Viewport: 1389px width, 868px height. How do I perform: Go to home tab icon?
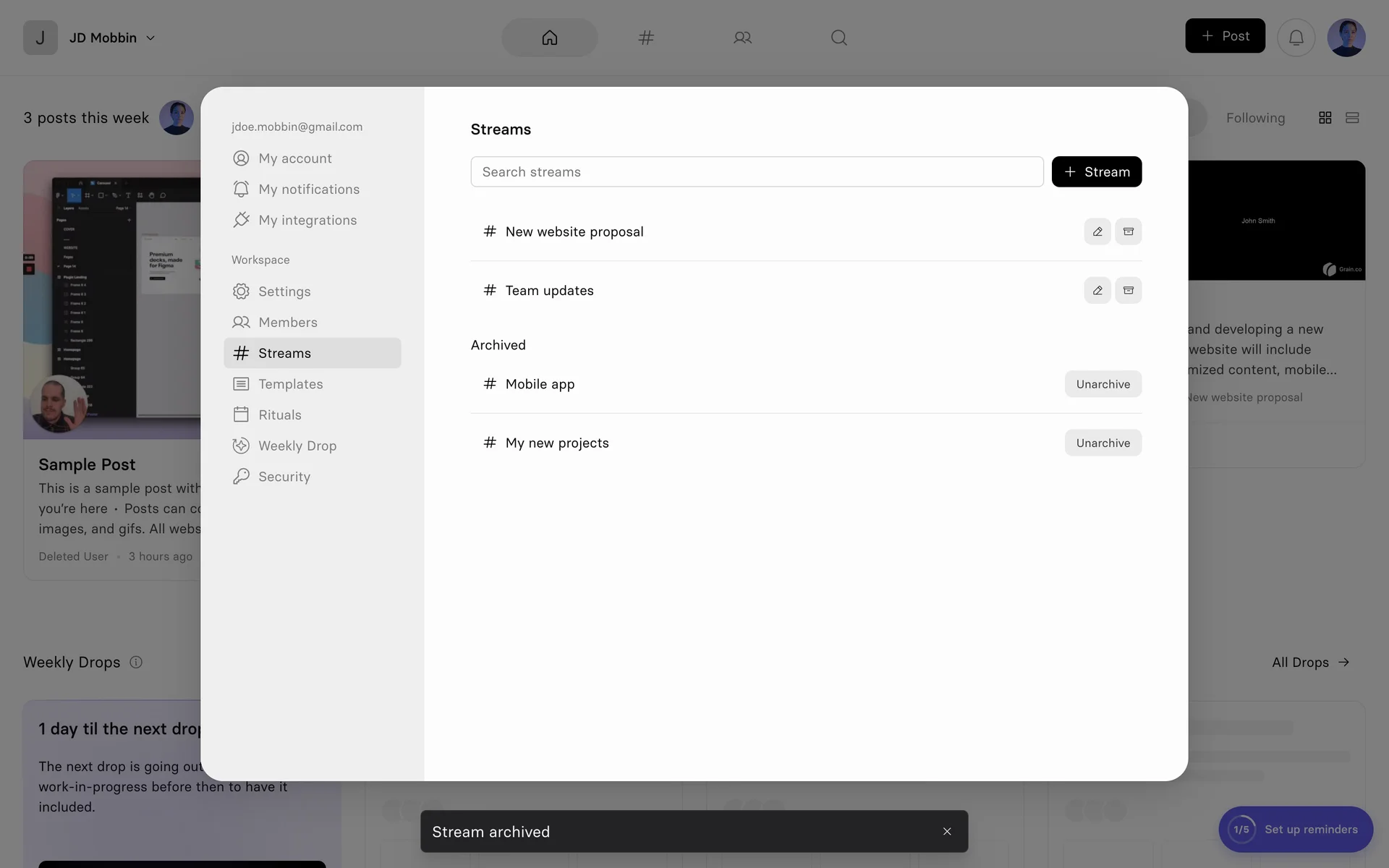[550, 37]
